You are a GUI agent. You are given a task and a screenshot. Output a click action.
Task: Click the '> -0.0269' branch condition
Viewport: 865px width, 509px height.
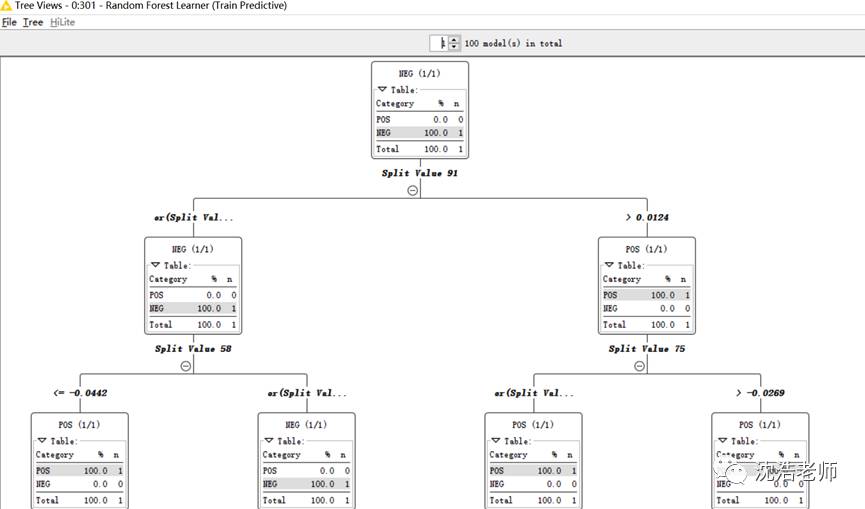click(760, 393)
